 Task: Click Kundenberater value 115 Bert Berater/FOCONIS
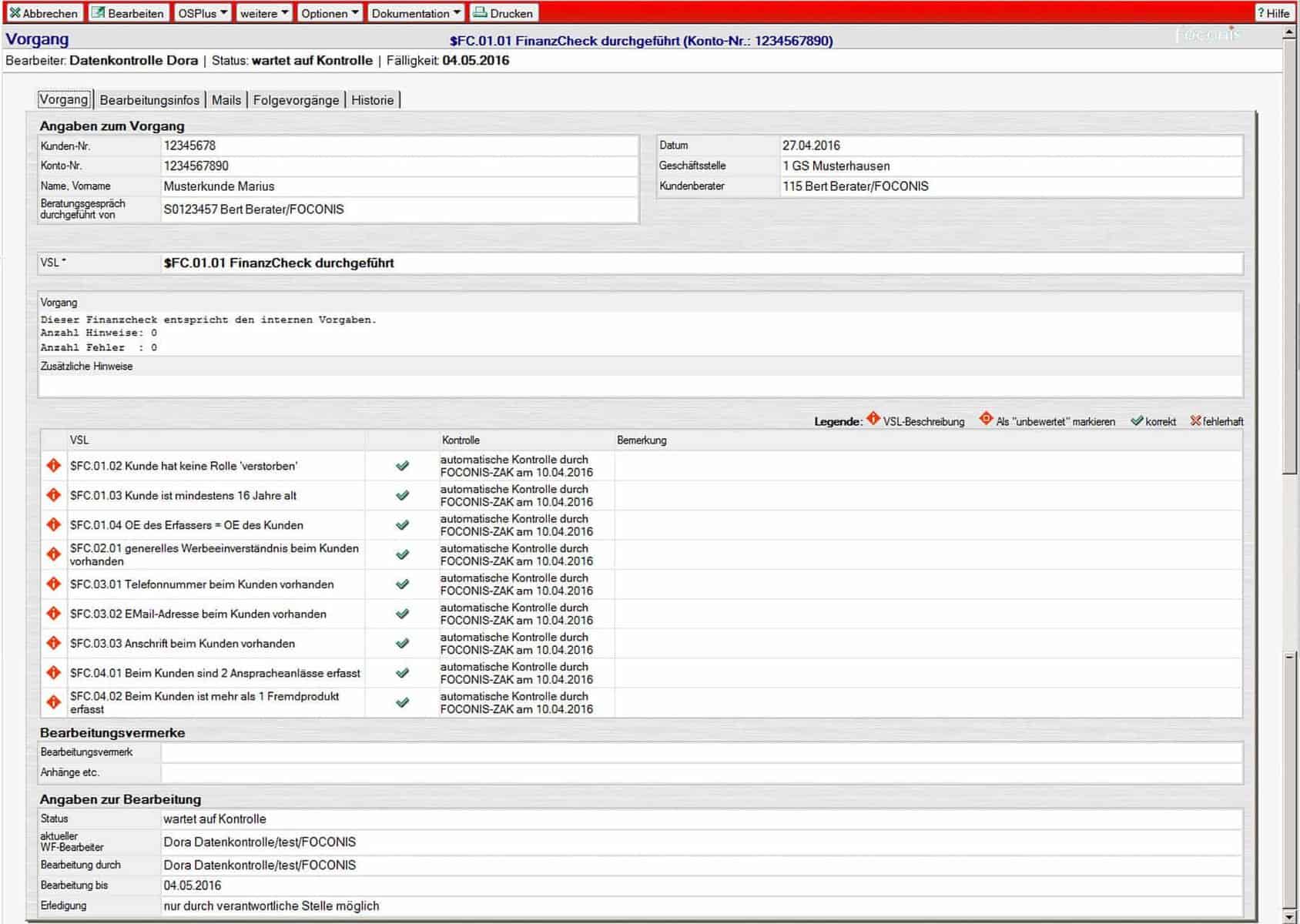click(x=856, y=186)
